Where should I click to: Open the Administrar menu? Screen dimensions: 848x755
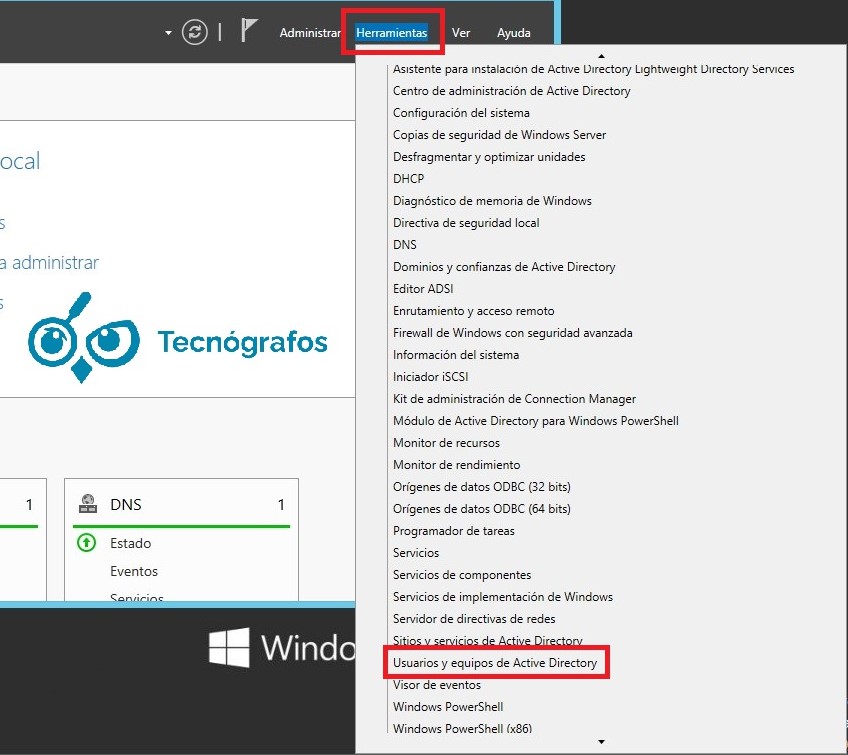(x=310, y=33)
